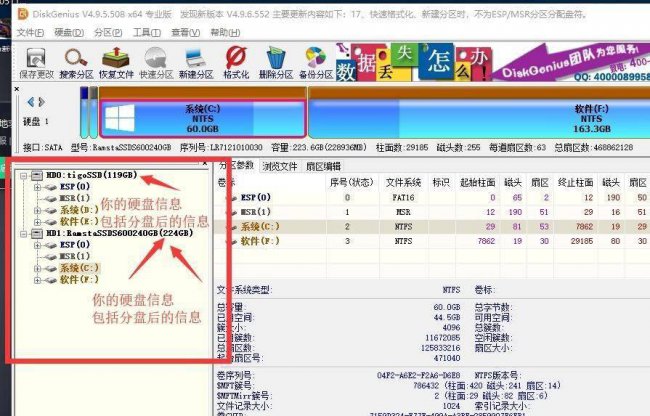Screen dimensions: 650x416
Task: Collapse the HD0:tigoSSD(119GB) tree node
Action: [24, 176]
